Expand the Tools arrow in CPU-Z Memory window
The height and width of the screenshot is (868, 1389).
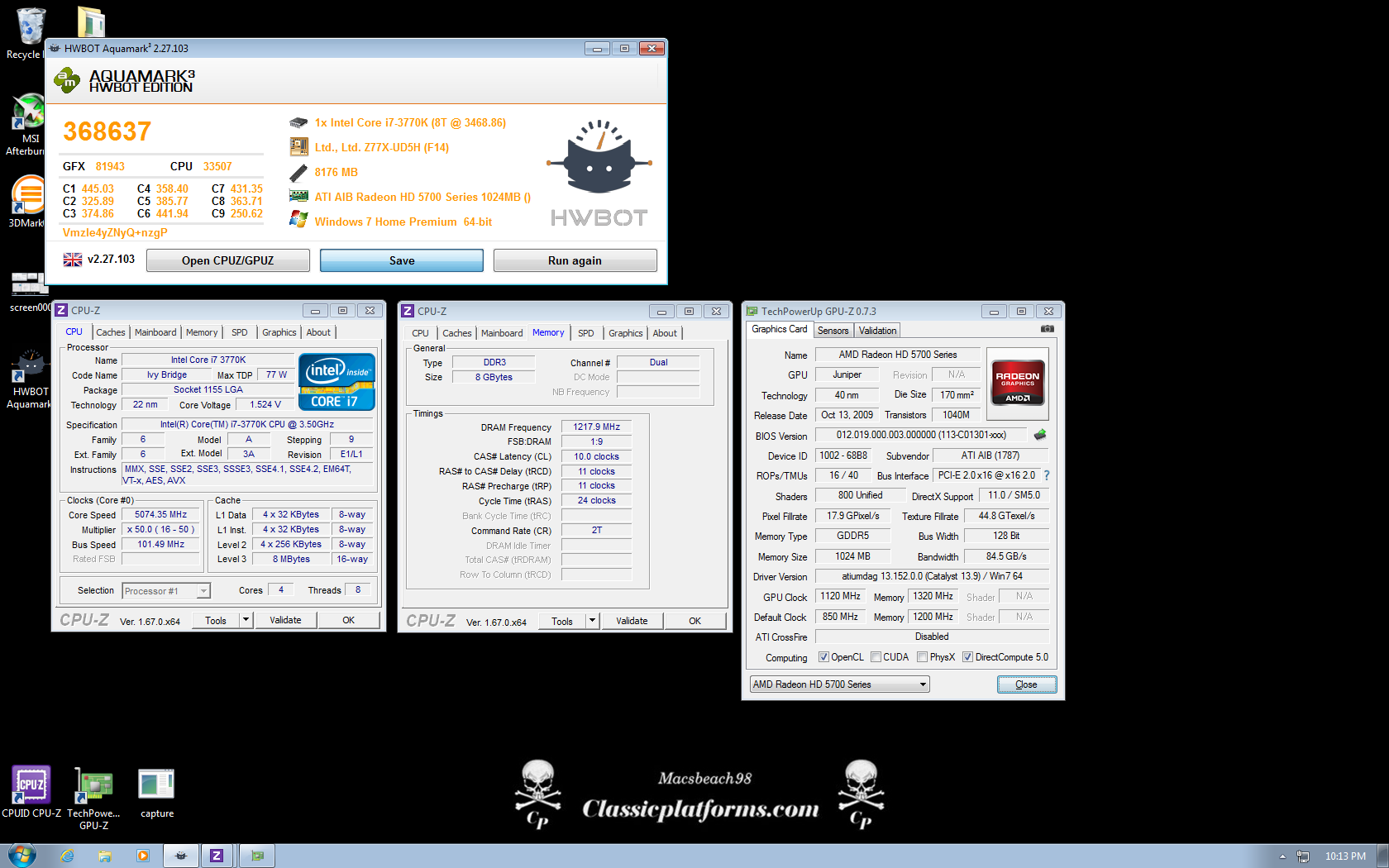pyautogui.click(x=593, y=621)
